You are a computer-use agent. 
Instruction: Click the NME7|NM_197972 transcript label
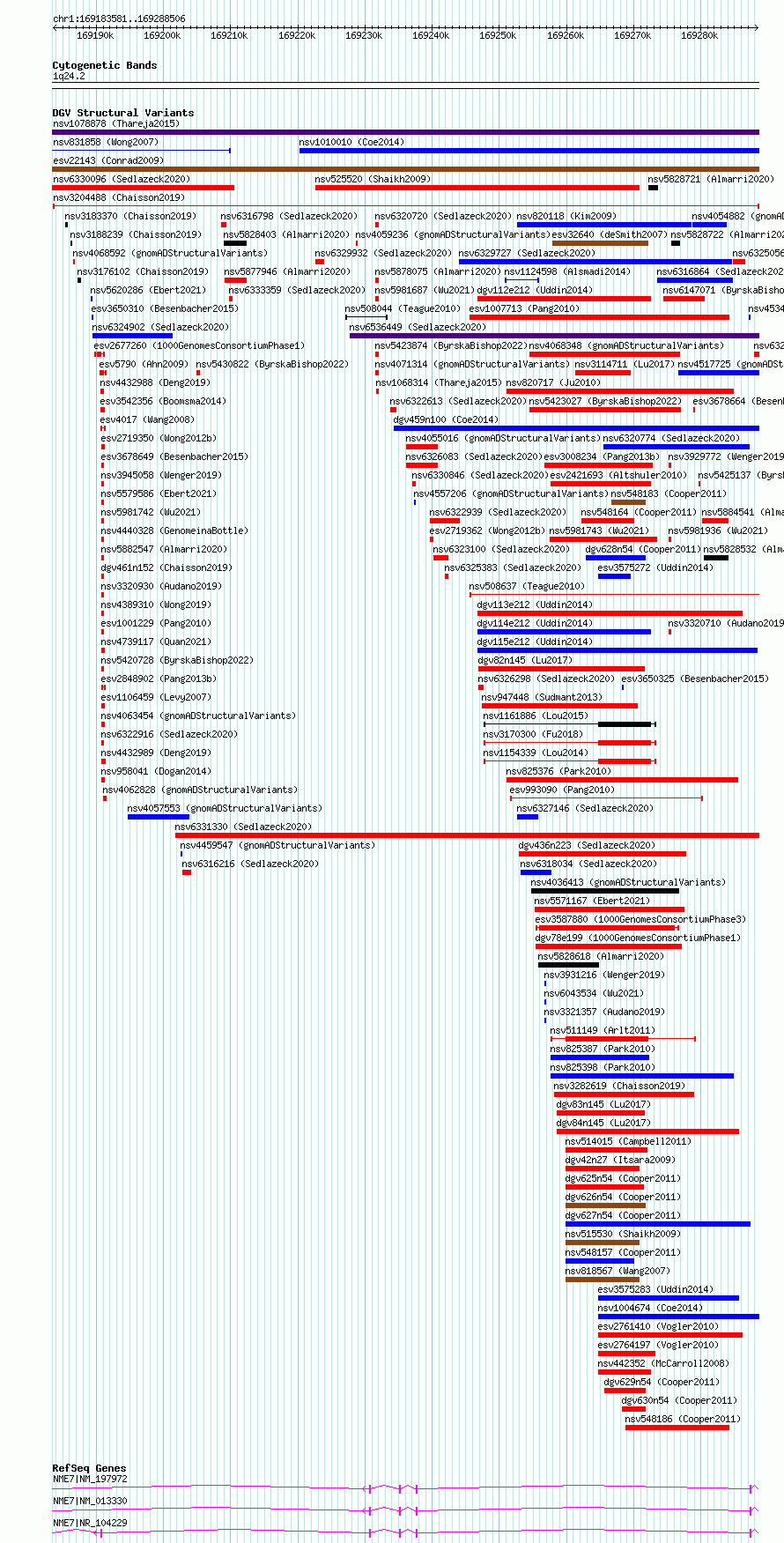[x=90, y=1479]
